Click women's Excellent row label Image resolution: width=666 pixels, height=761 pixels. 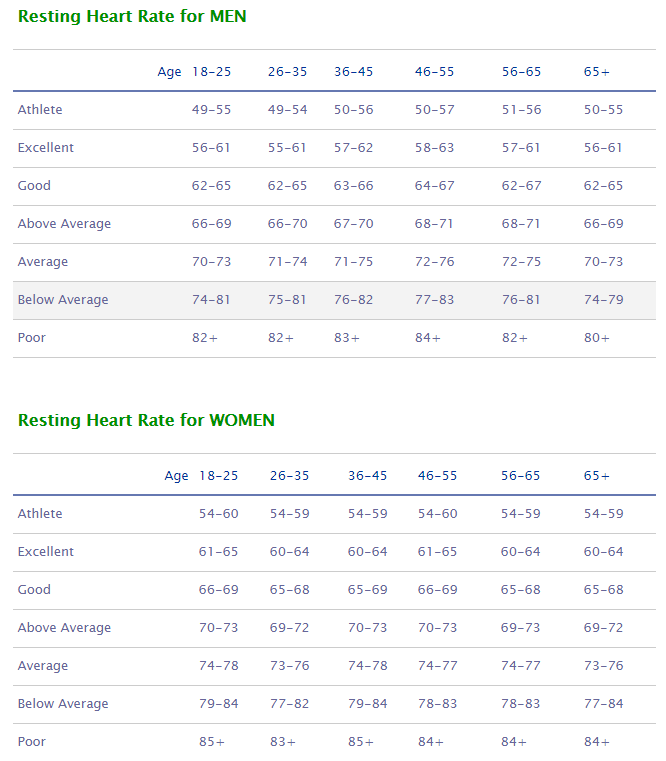point(46,552)
